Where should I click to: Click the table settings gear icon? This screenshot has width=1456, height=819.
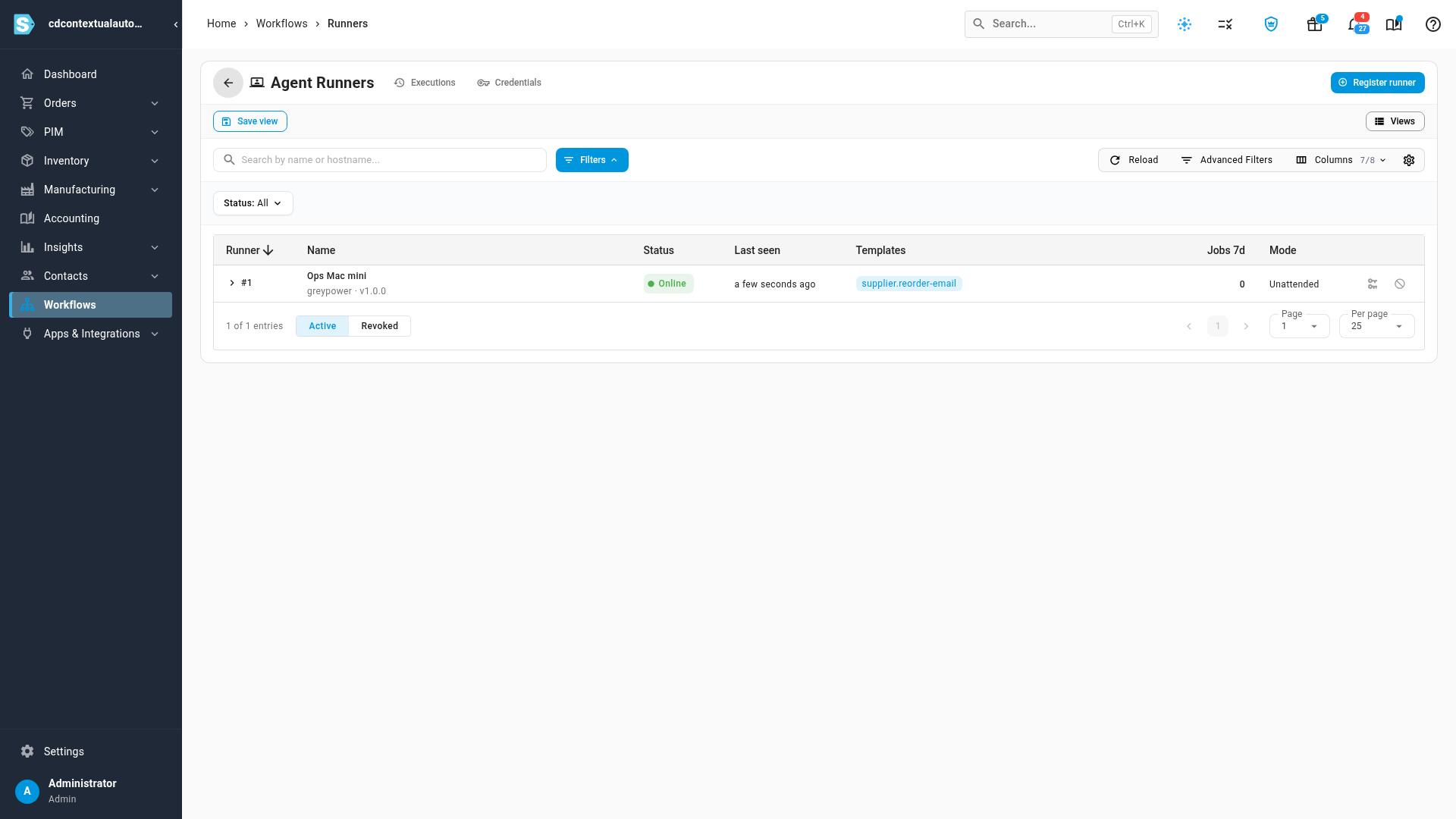1409,160
